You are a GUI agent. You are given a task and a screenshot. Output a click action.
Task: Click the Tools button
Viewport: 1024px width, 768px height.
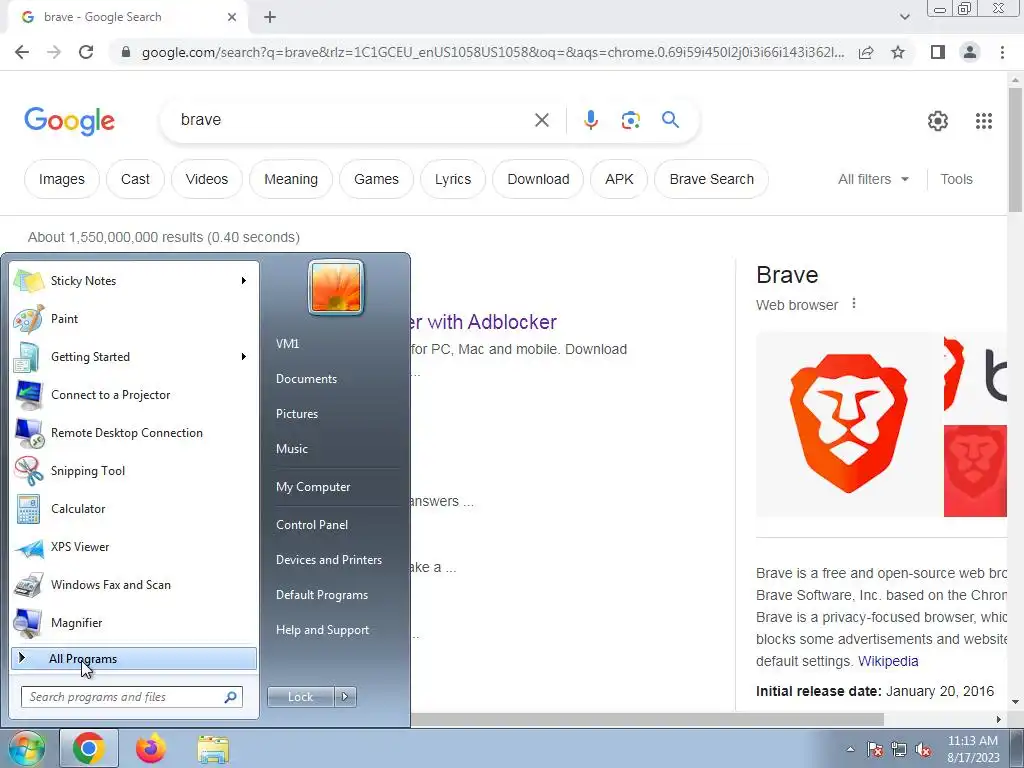[x=956, y=179]
